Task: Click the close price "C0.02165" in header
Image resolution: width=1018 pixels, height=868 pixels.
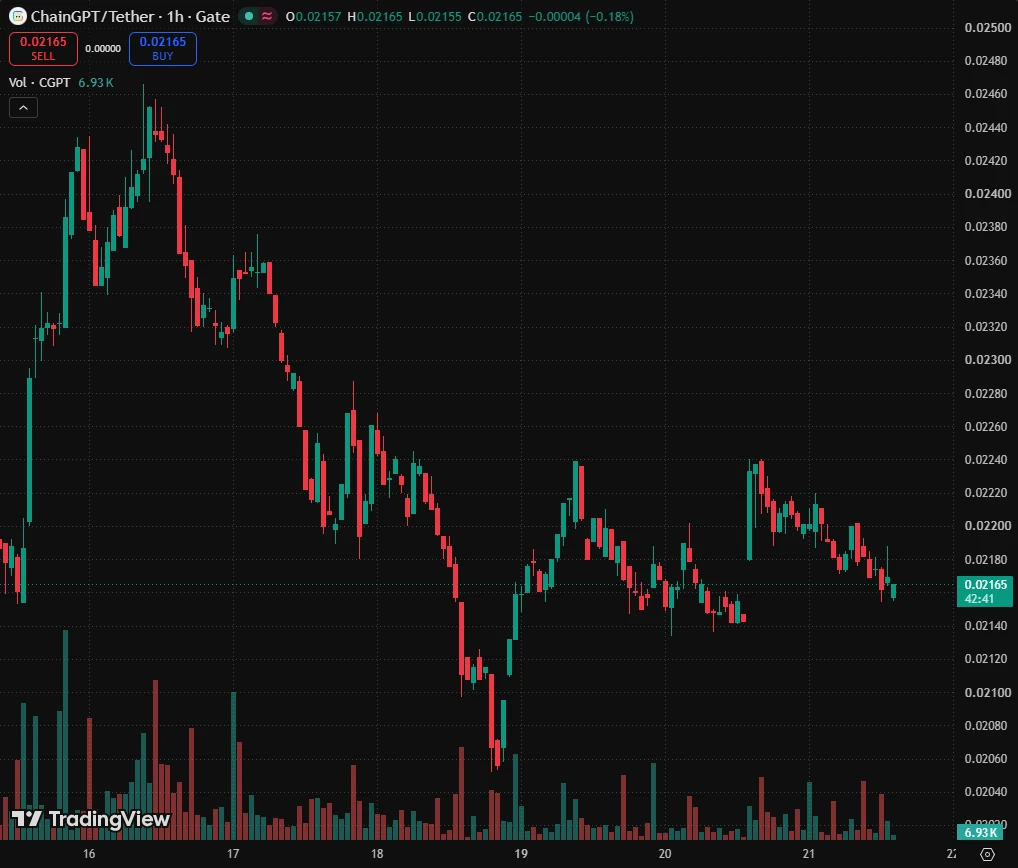Action: coord(495,16)
